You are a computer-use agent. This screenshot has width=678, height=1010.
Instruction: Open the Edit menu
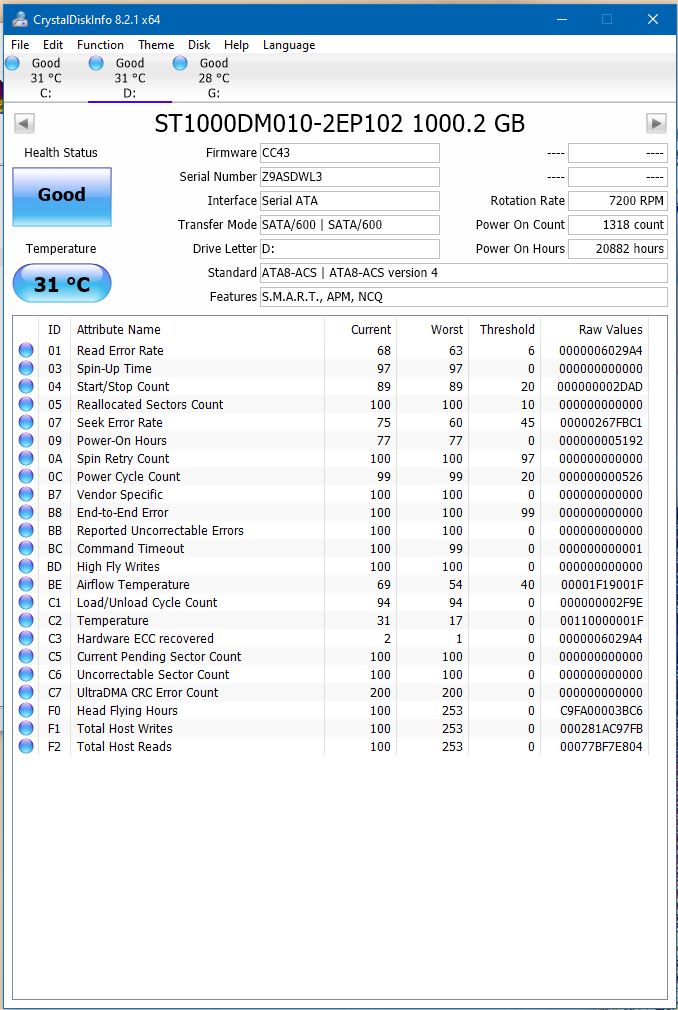(x=53, y=45)
